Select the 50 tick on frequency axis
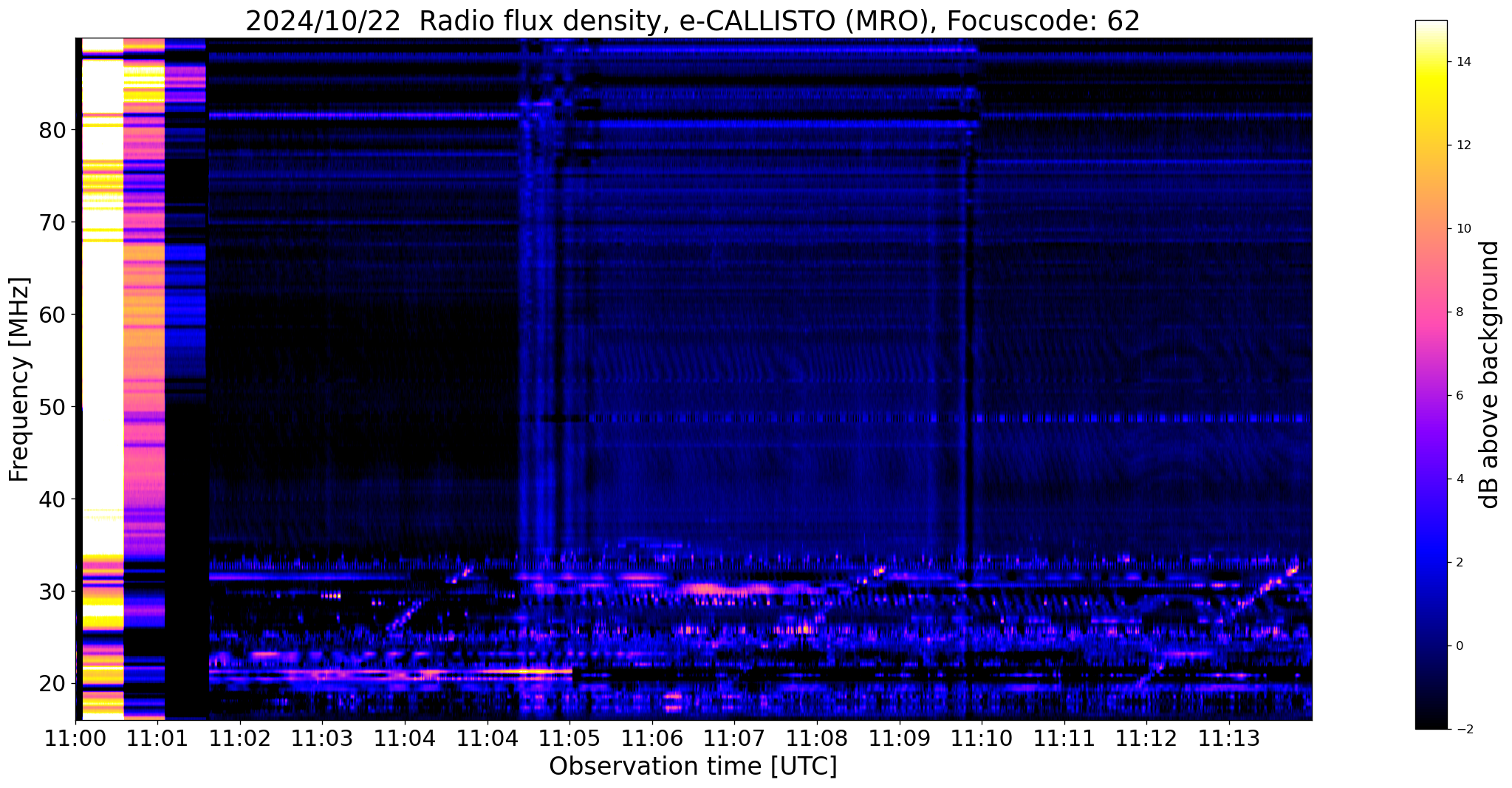Screen dimensions: 1512x788 (52, 407)
